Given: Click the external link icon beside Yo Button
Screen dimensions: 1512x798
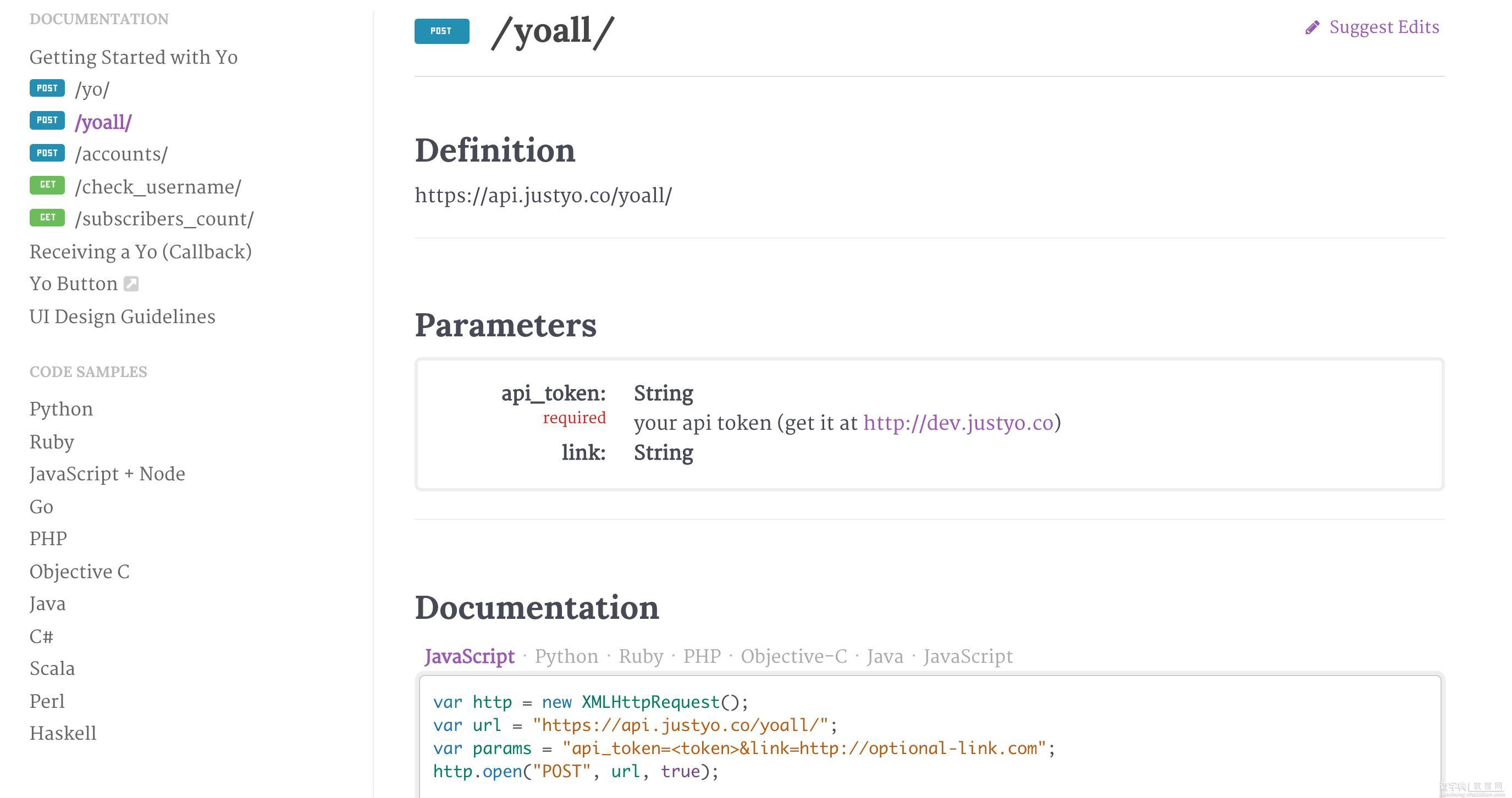Looking at the screenshot, I should click(x=131, y=284).
